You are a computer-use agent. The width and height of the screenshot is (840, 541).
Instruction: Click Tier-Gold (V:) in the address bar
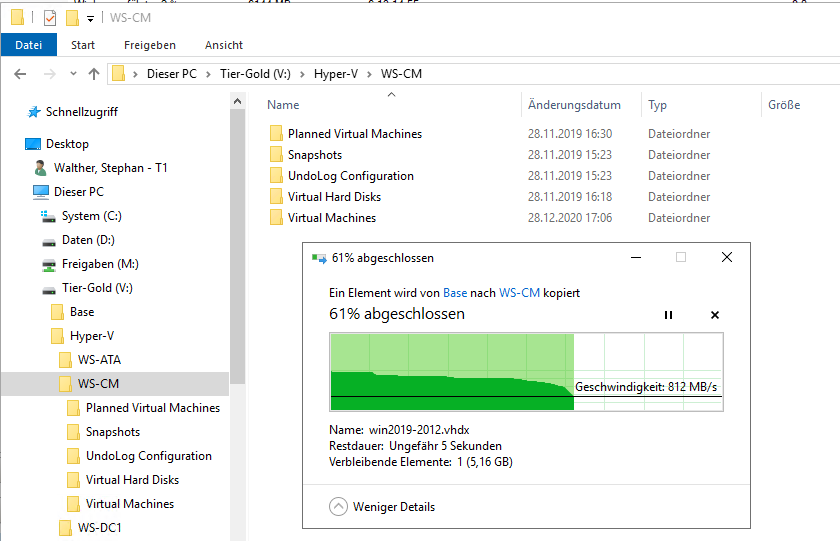coord(256,74)
